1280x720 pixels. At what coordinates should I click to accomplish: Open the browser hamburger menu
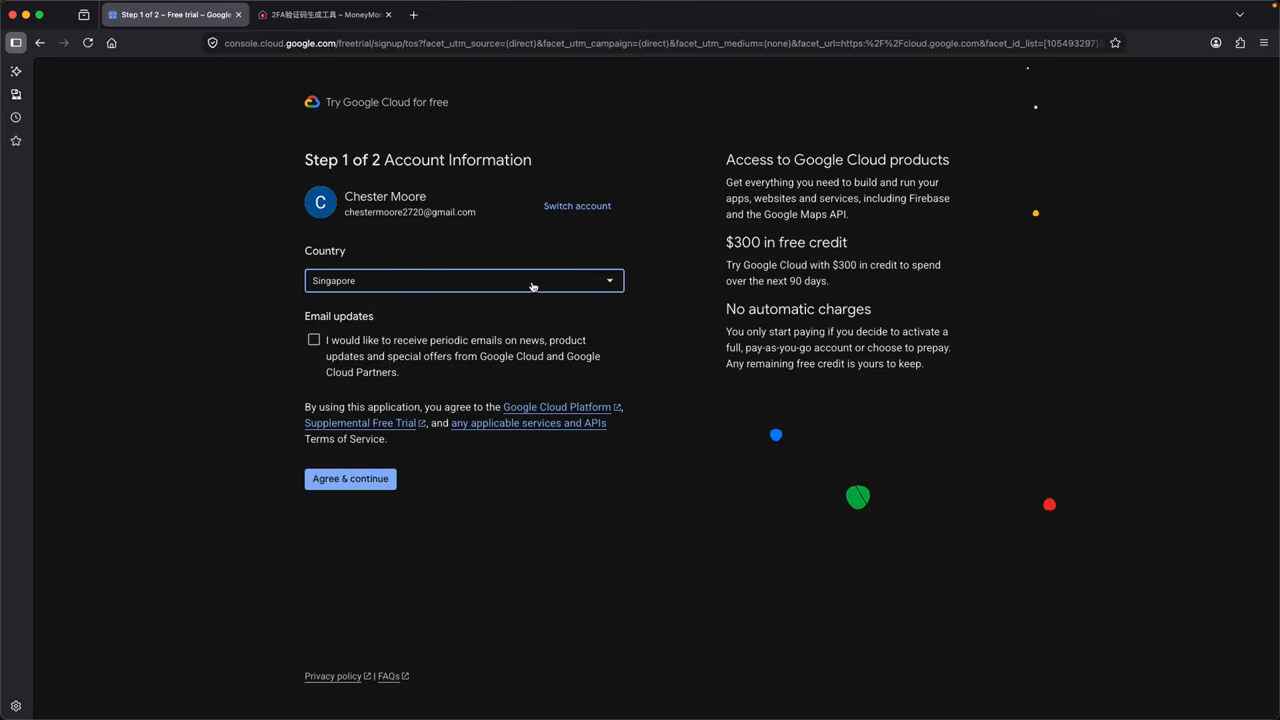pos(1264,43)
